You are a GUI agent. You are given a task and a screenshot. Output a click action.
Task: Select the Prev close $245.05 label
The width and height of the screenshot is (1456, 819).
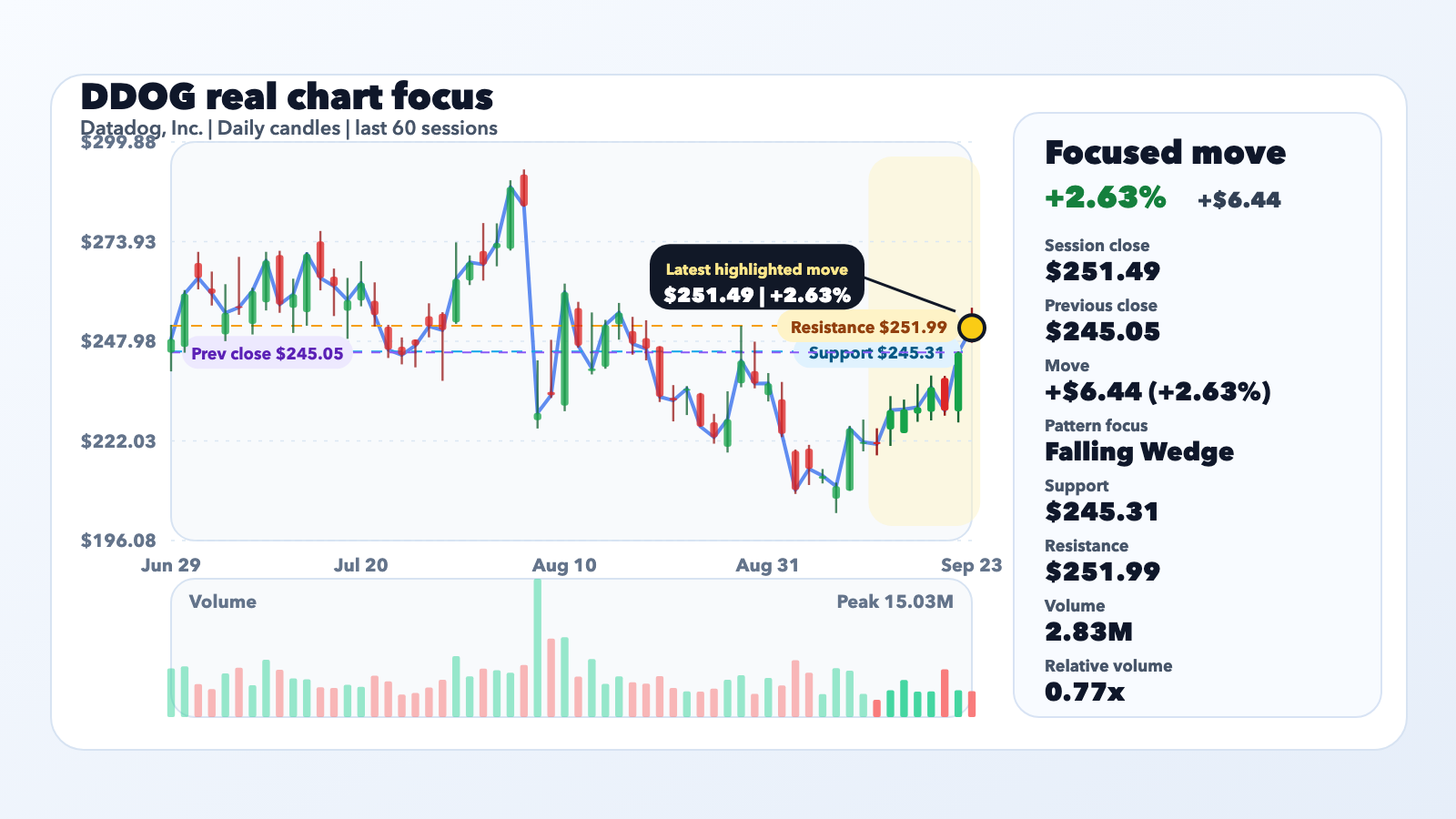tap(267, 354)
